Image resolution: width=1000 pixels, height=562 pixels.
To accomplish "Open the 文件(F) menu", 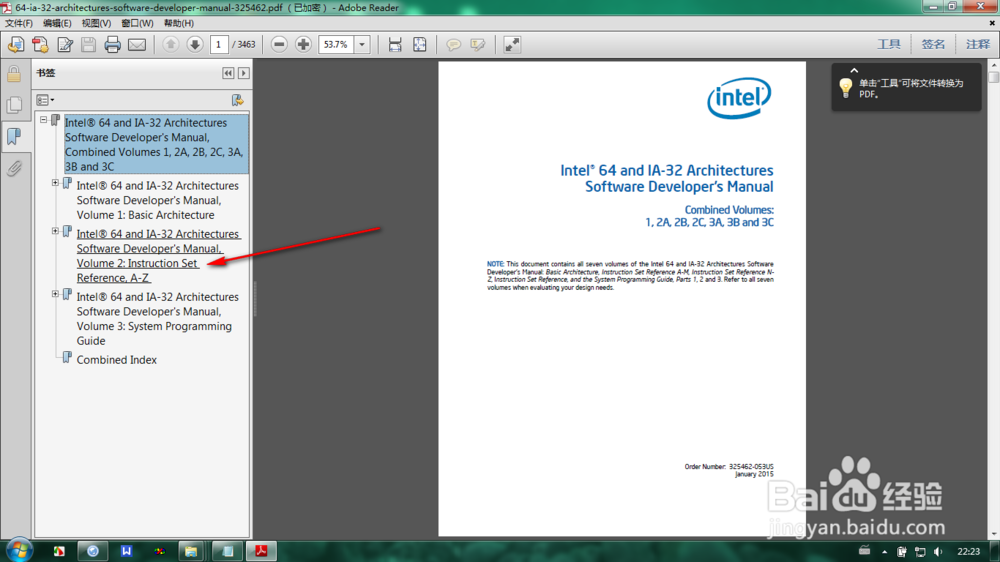I will (19, 23).
